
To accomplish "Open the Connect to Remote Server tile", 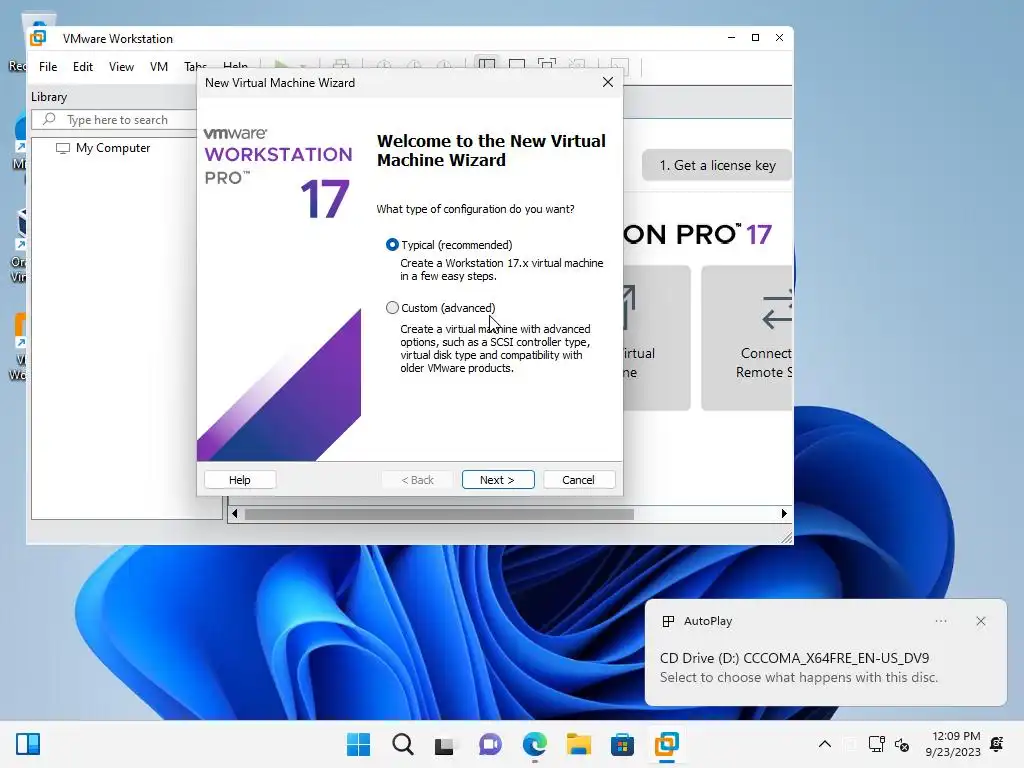I will click(x=747, y=338).
